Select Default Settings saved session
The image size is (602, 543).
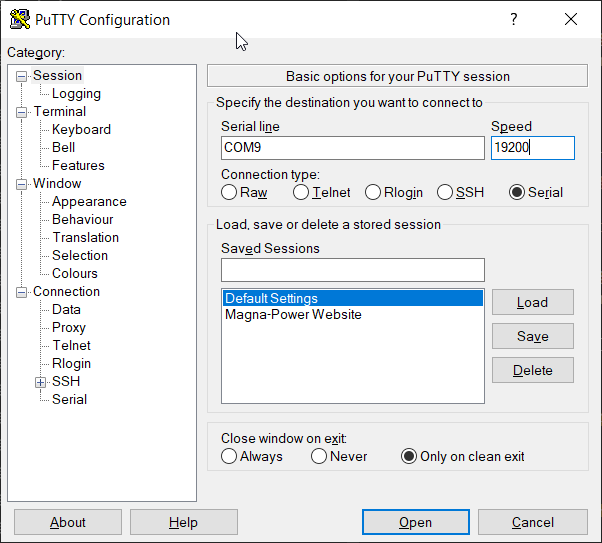[352, 298]
